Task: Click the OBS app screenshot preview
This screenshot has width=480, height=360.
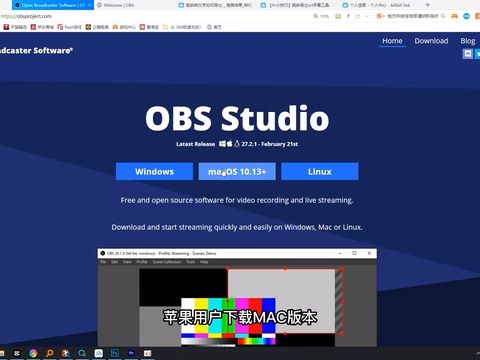Action: coord(237,297)
